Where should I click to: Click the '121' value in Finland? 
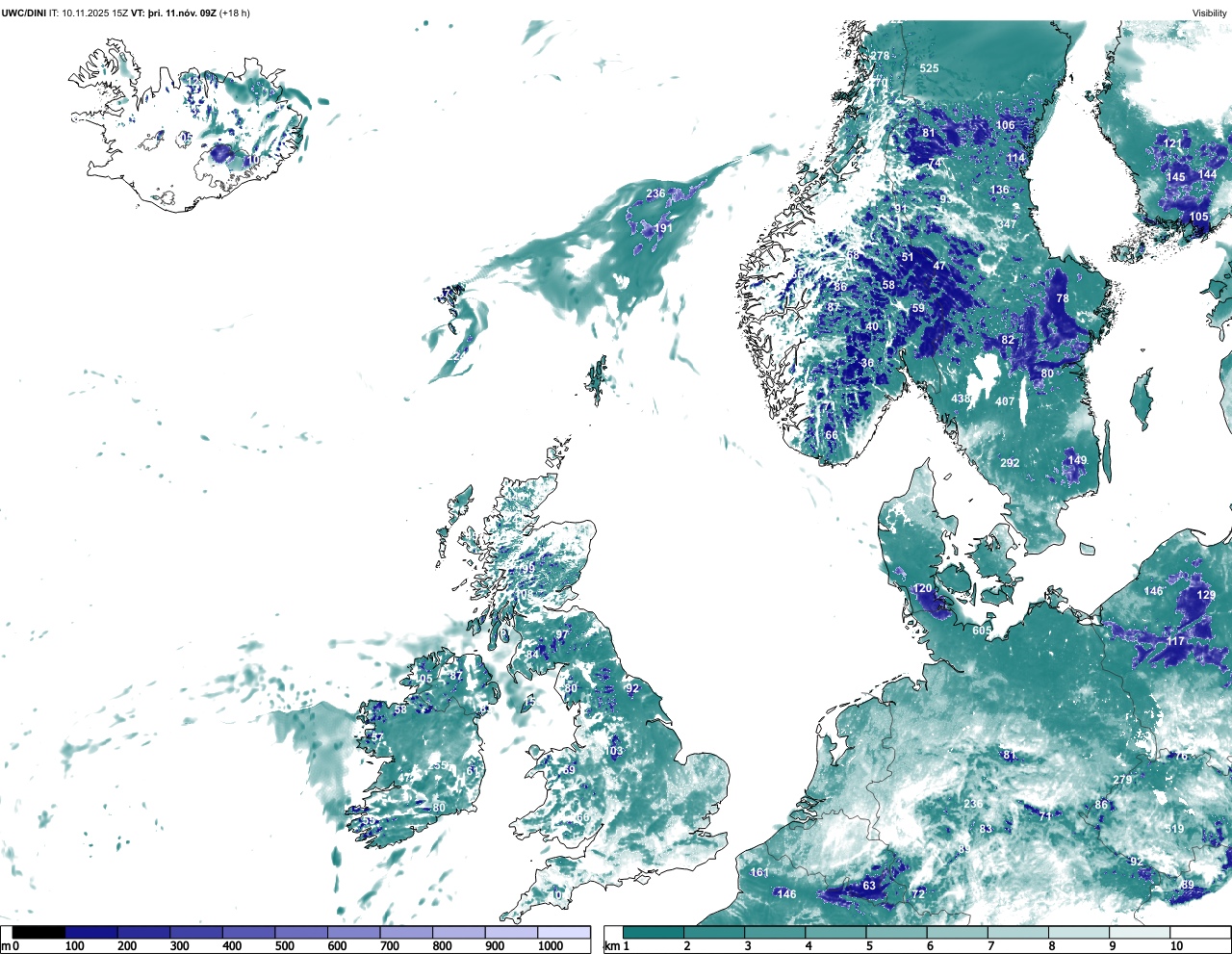point(1172,144)
